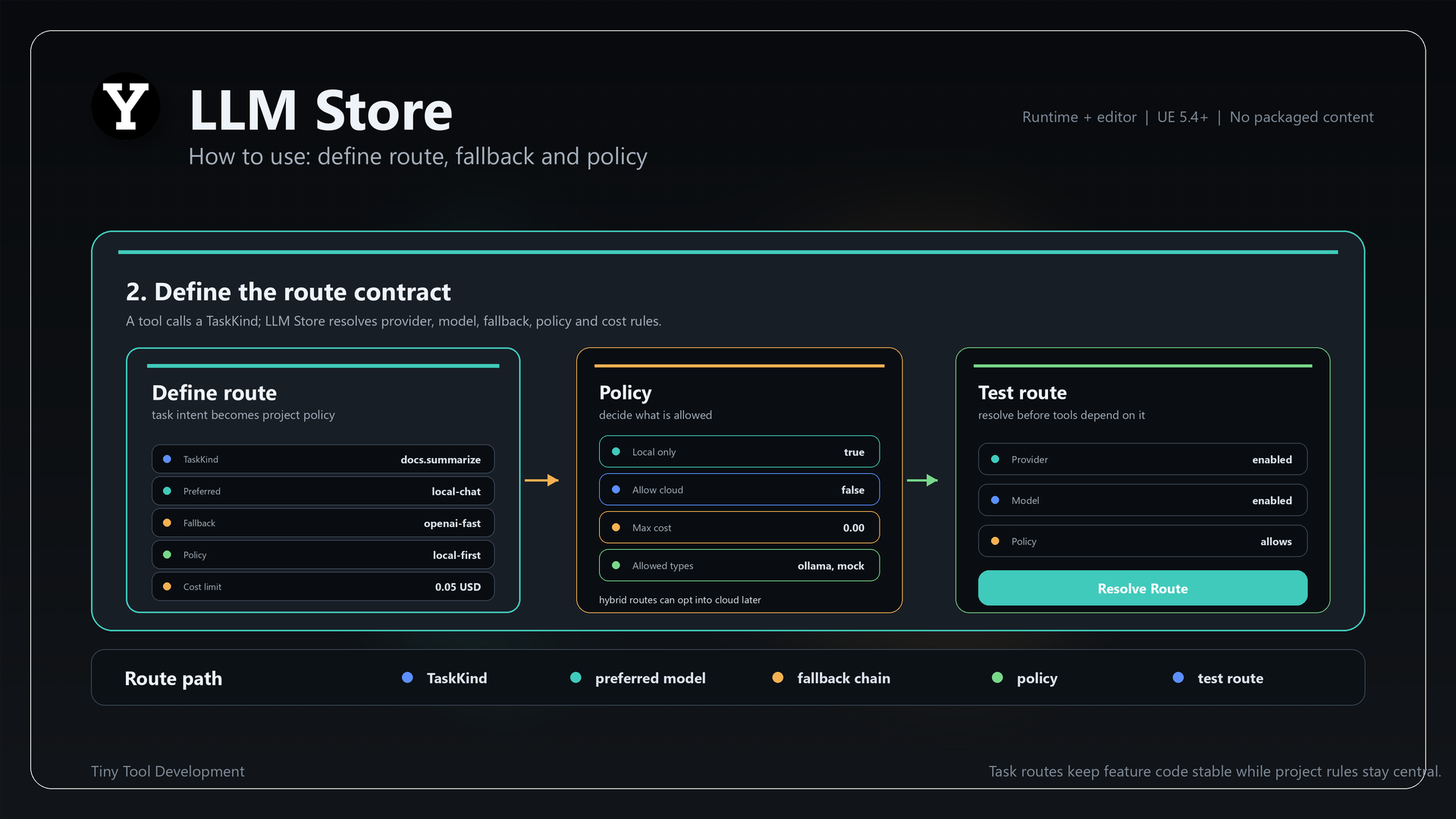
Task: Click the Policy card heading
Action: [625, 393]
